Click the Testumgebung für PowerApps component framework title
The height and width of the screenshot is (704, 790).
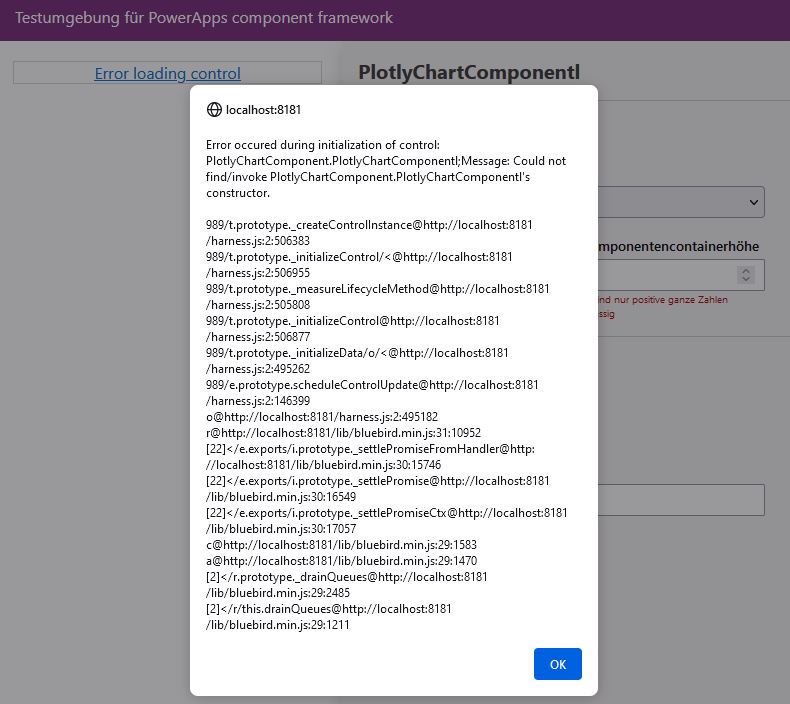(x=204, y=18)
